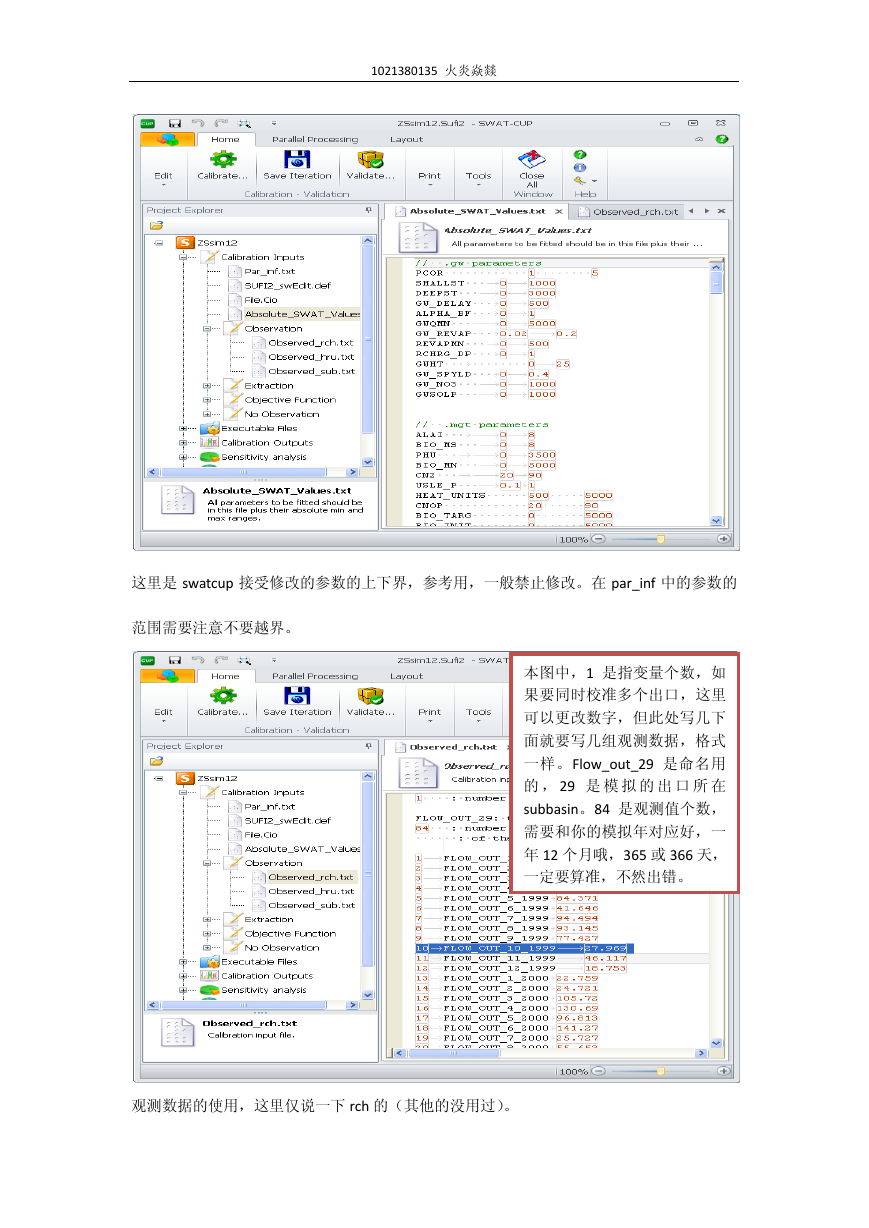The height and width of the screenshot is (1228, 869).
Task: Switch to Layout ribbon tab in bottom window
Action: click(x=406, y=676)
